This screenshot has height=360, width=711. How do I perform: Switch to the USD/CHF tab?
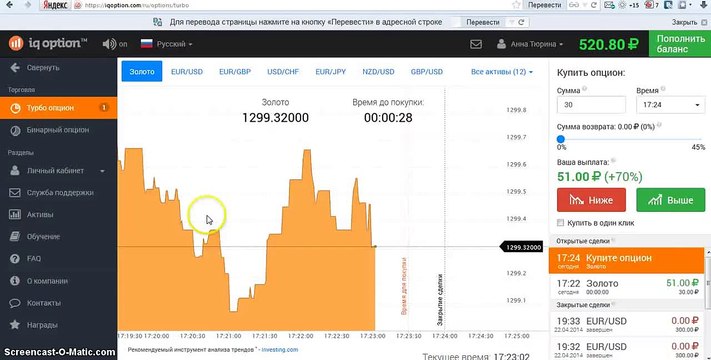pos(283,72)
